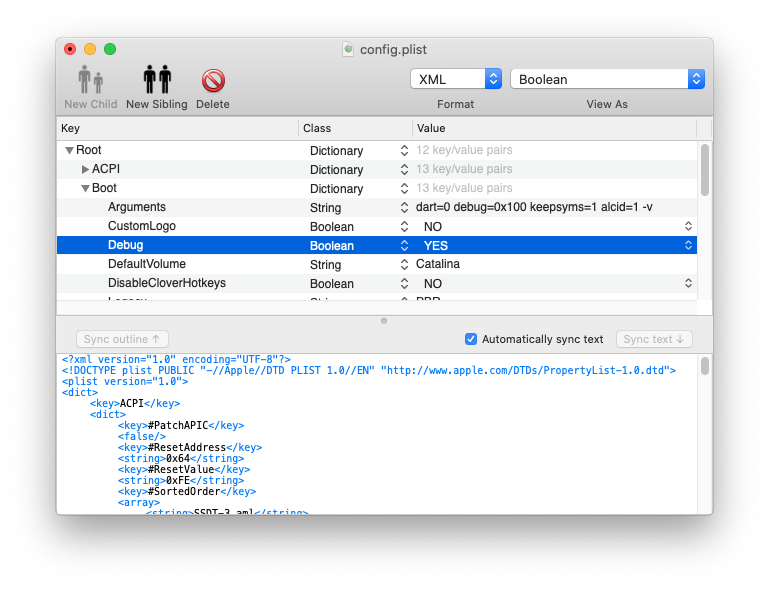This screenshot has height=589, width=769.
Task: Click the config.plist document icon in title bar
Action: 348,49
